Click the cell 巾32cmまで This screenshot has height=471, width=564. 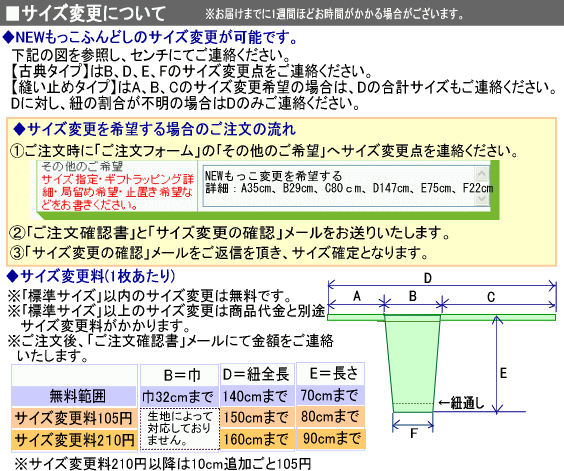coord(179,397)
